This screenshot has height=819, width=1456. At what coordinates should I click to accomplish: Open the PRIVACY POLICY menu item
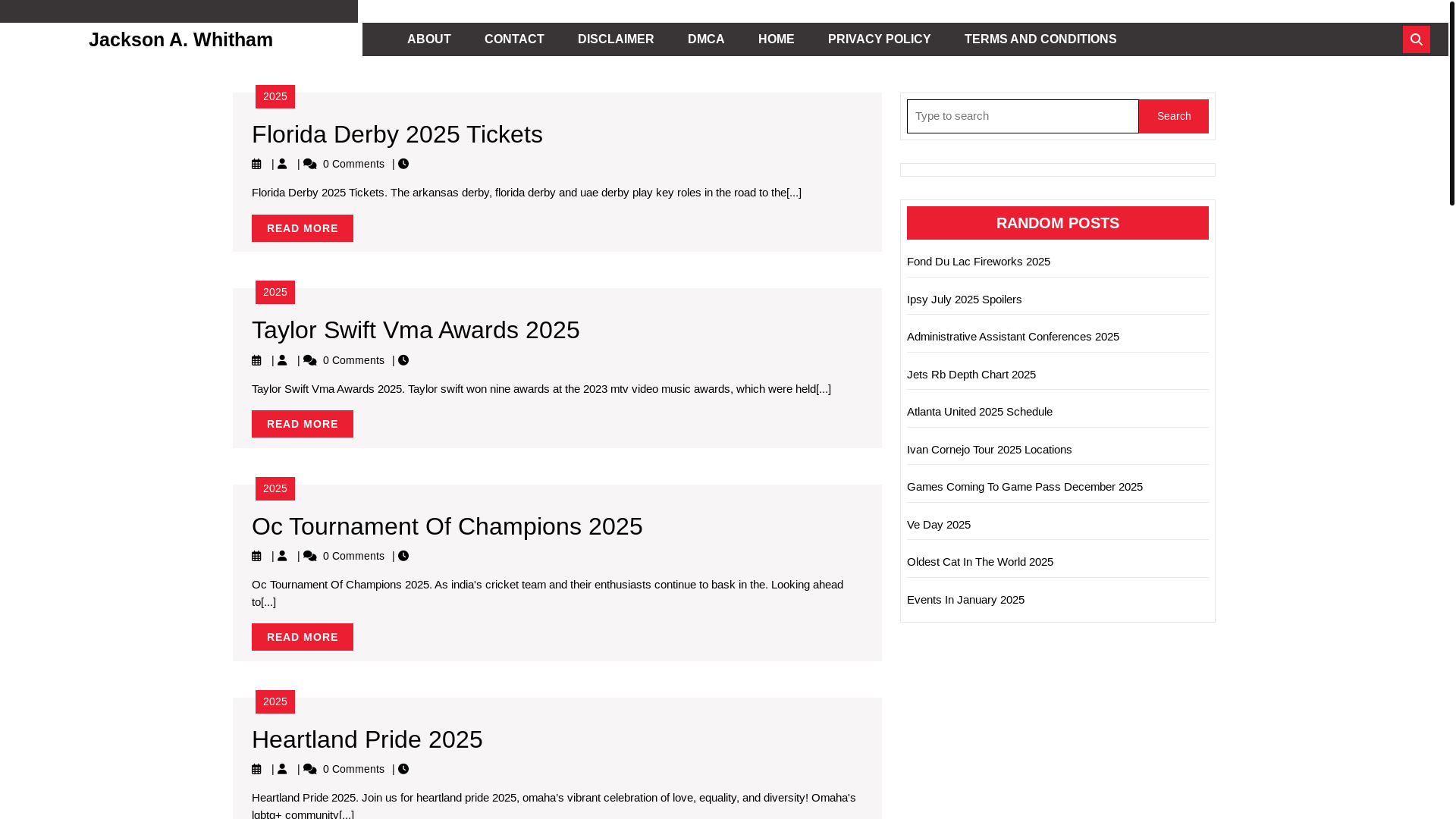click(x=879, y=39)
